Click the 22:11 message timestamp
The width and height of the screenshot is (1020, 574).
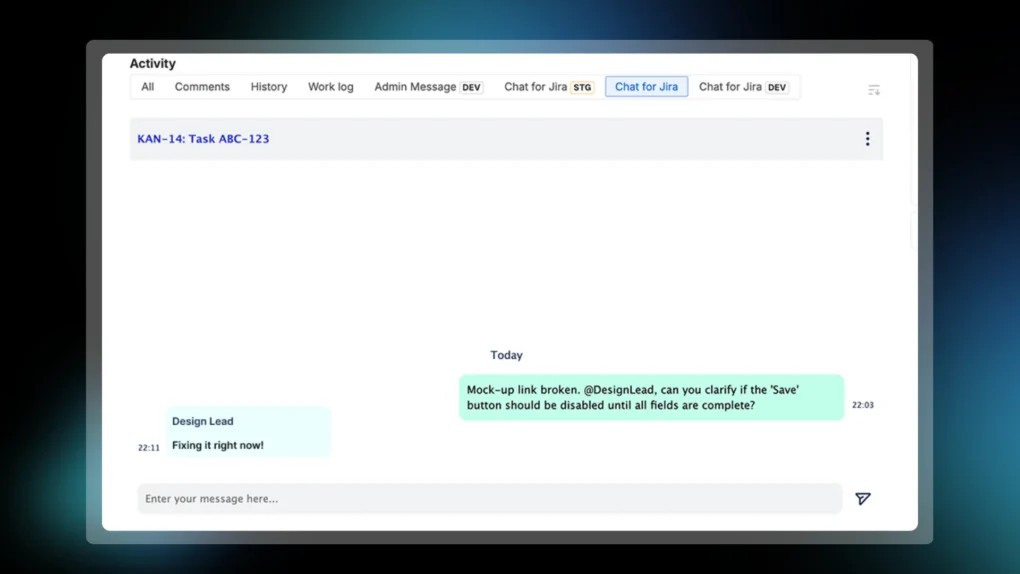click(x=148, y=448)
